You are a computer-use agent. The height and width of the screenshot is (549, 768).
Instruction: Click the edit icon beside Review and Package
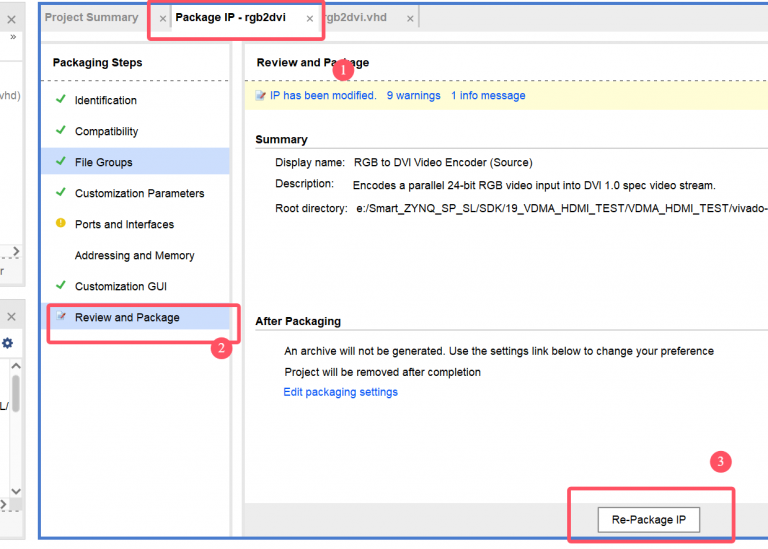click(x=61, y=317)
